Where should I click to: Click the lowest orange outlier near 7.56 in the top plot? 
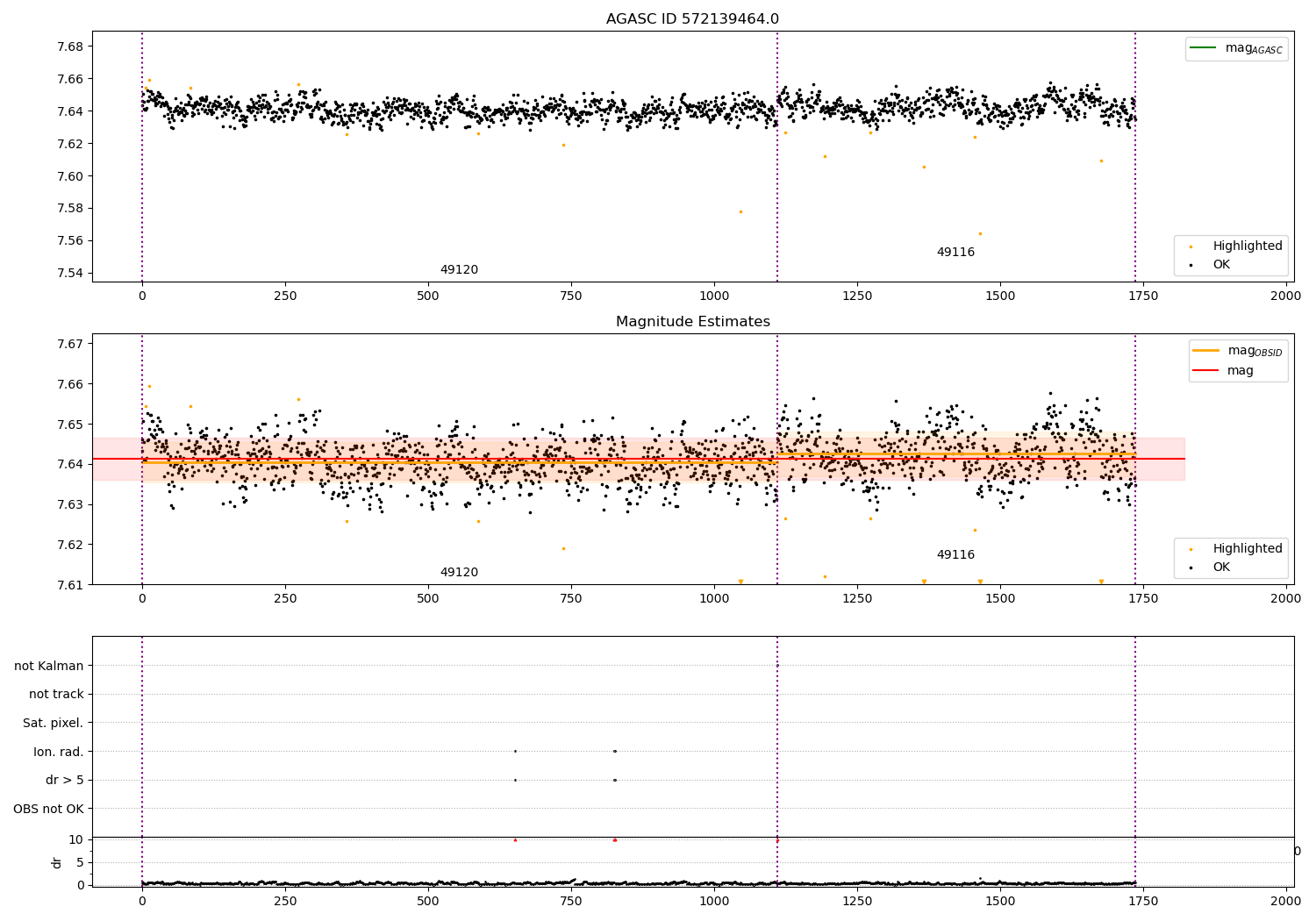pyautogui.click(x=980, y=233)
